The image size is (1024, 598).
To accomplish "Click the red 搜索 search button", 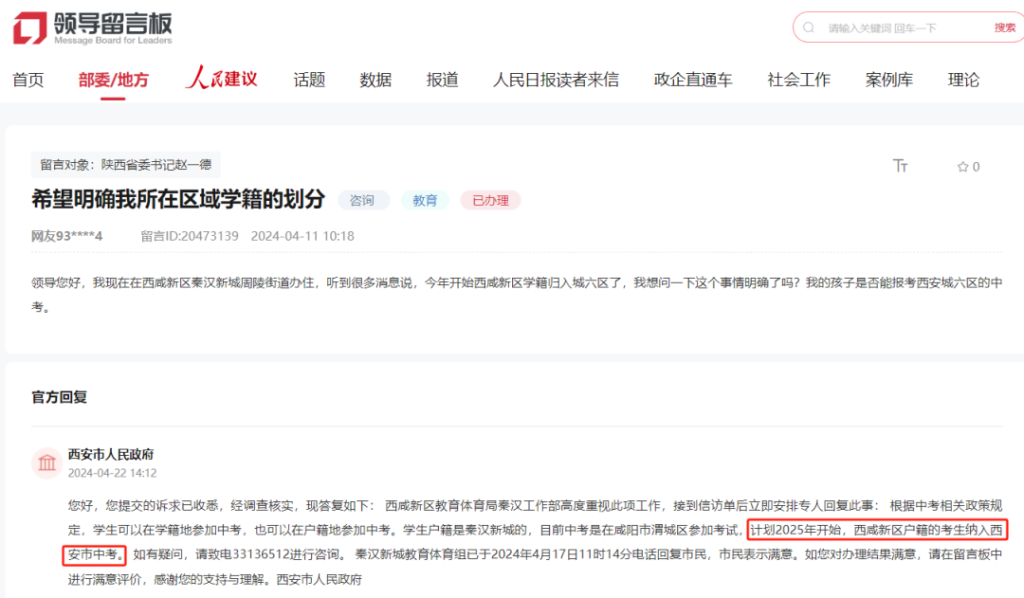I will tap(1004, 28).
